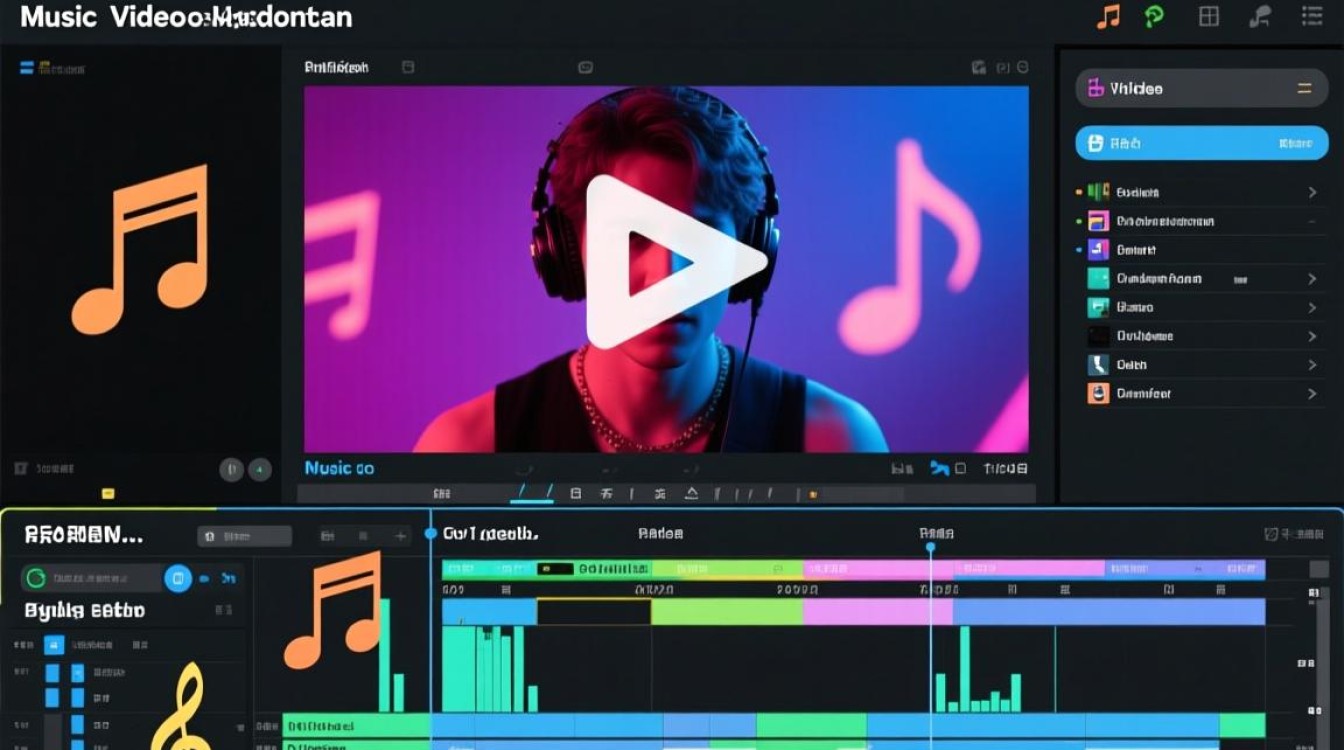Click the big orange music note in left panel
Screen dimensions: 1344x750
pos(140,249)
